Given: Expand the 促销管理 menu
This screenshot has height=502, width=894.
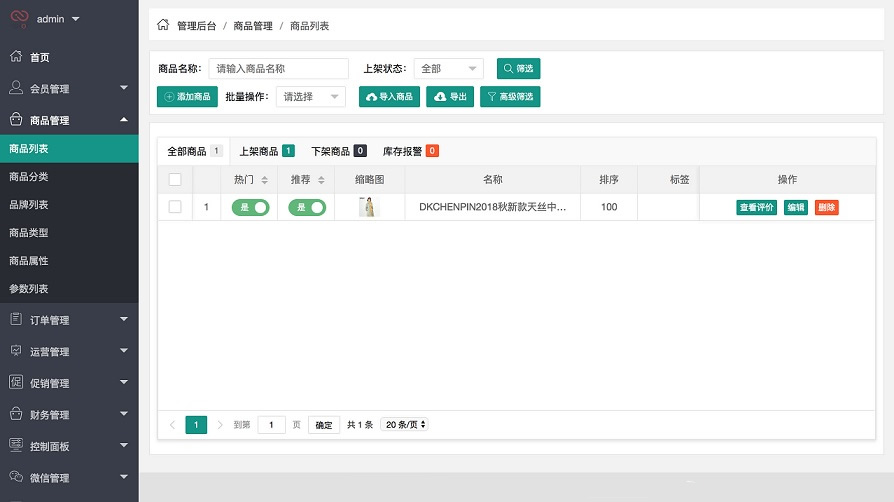Looking at the screenshot, I should (124, 382).
